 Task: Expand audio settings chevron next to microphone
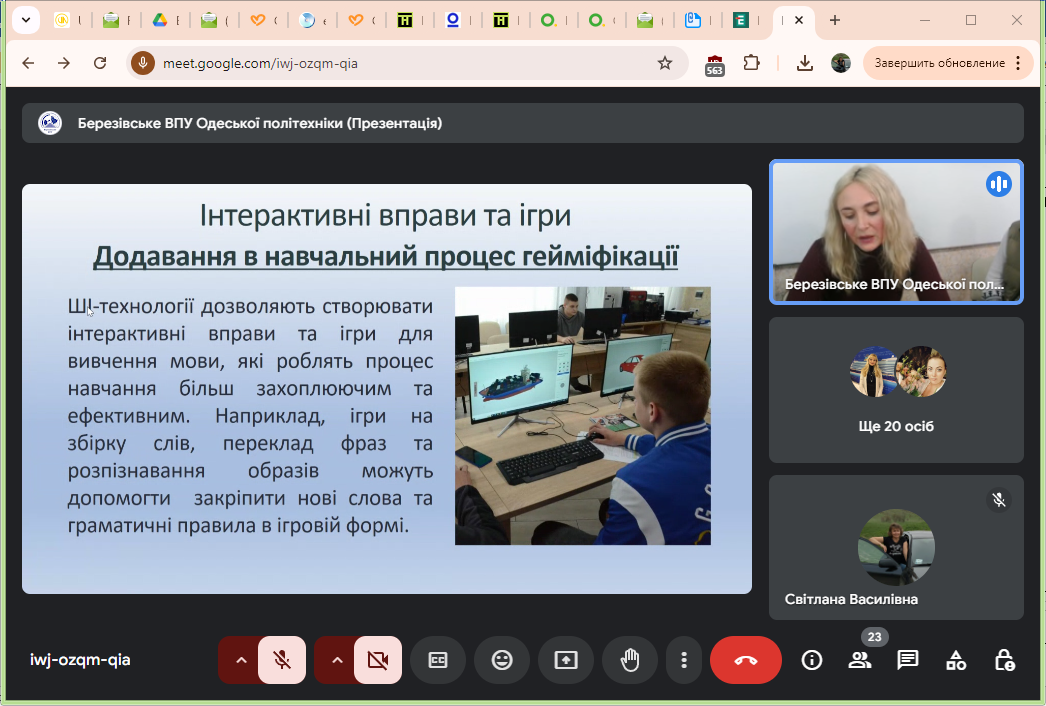coord(240,660)
